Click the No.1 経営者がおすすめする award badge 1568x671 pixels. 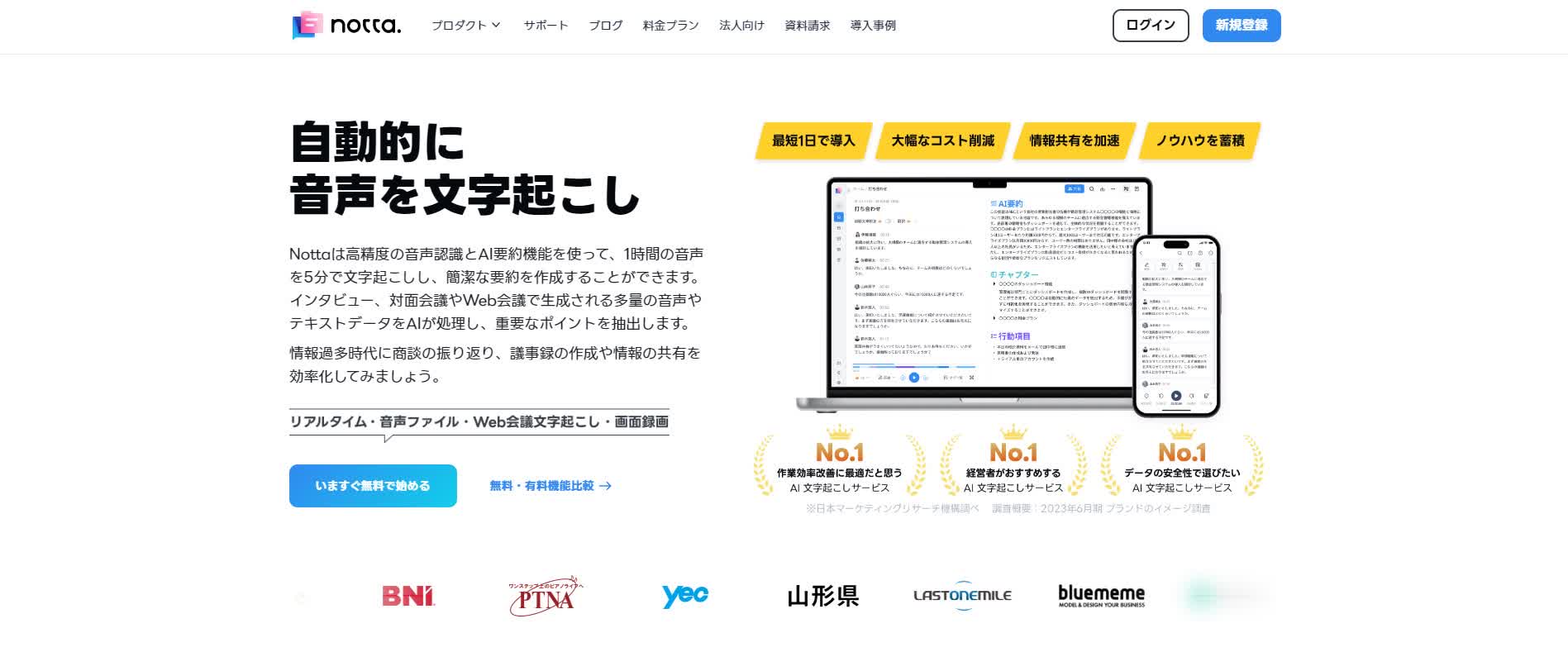1013,461
